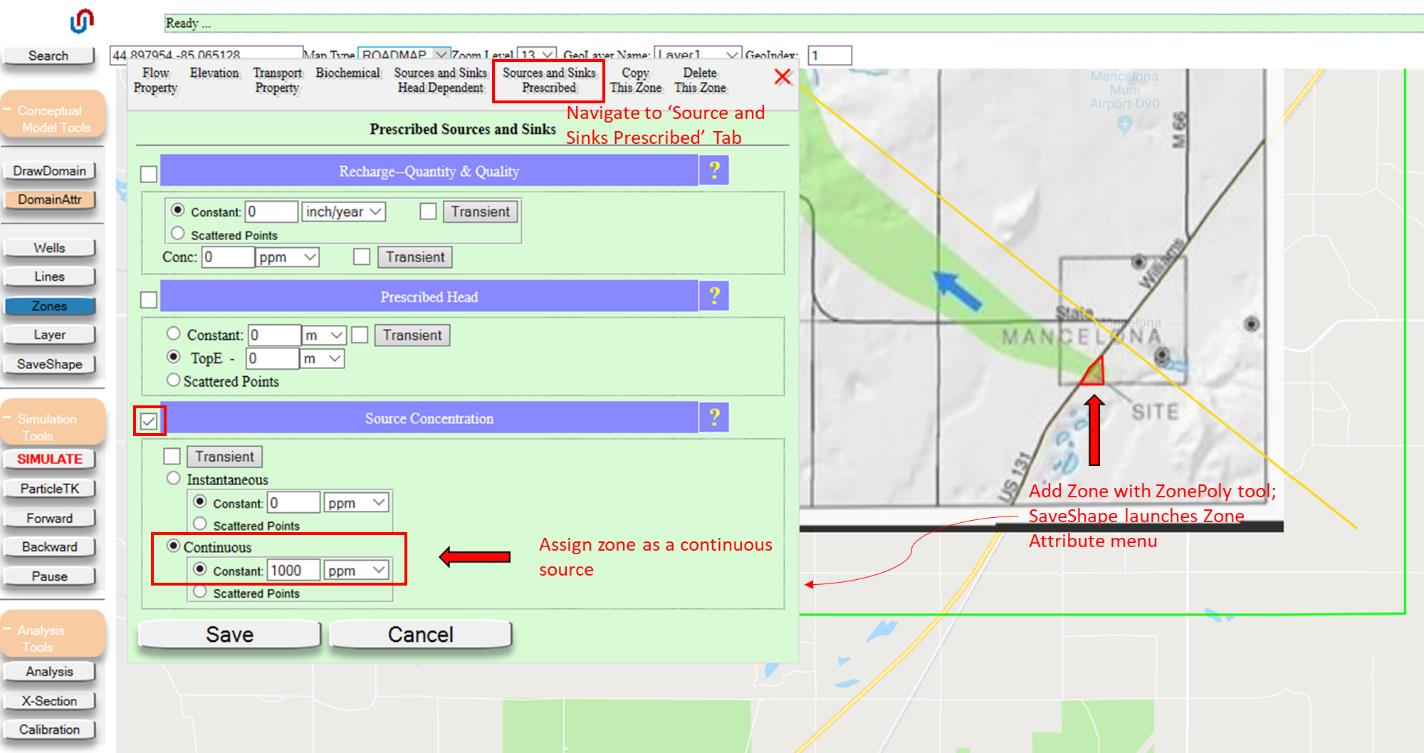This screenshot has width=1424, height=753.
Task: Select Instantaneous Constant radio button
Action: coord(200,502)
